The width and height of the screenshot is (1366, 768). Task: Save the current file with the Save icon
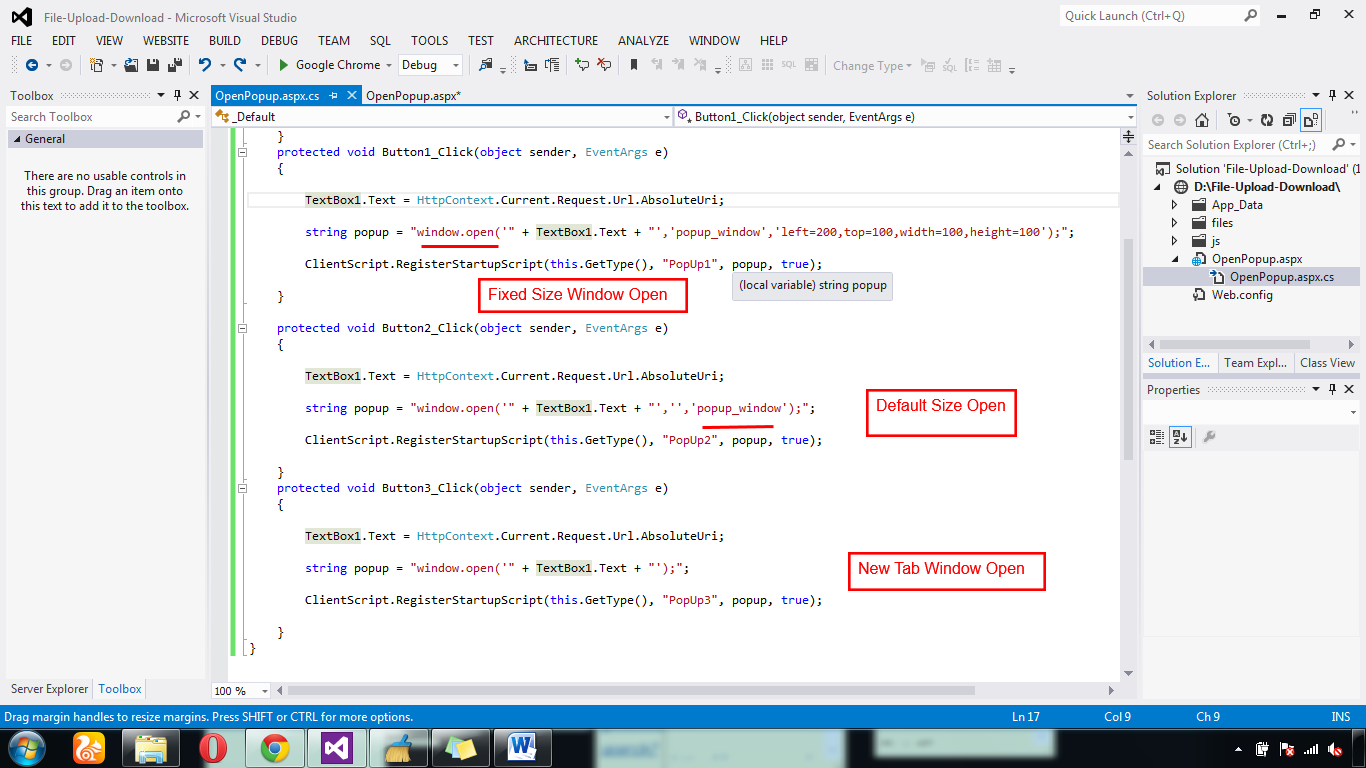point(153,65)
